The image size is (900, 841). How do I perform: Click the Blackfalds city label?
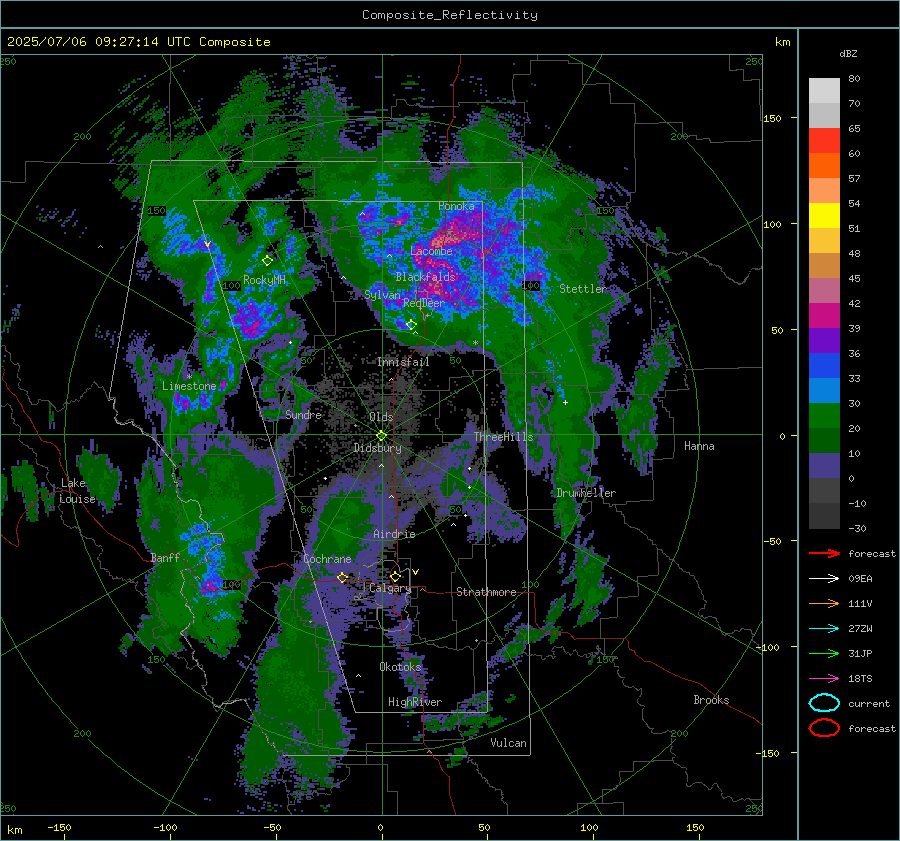pos(425,277)
